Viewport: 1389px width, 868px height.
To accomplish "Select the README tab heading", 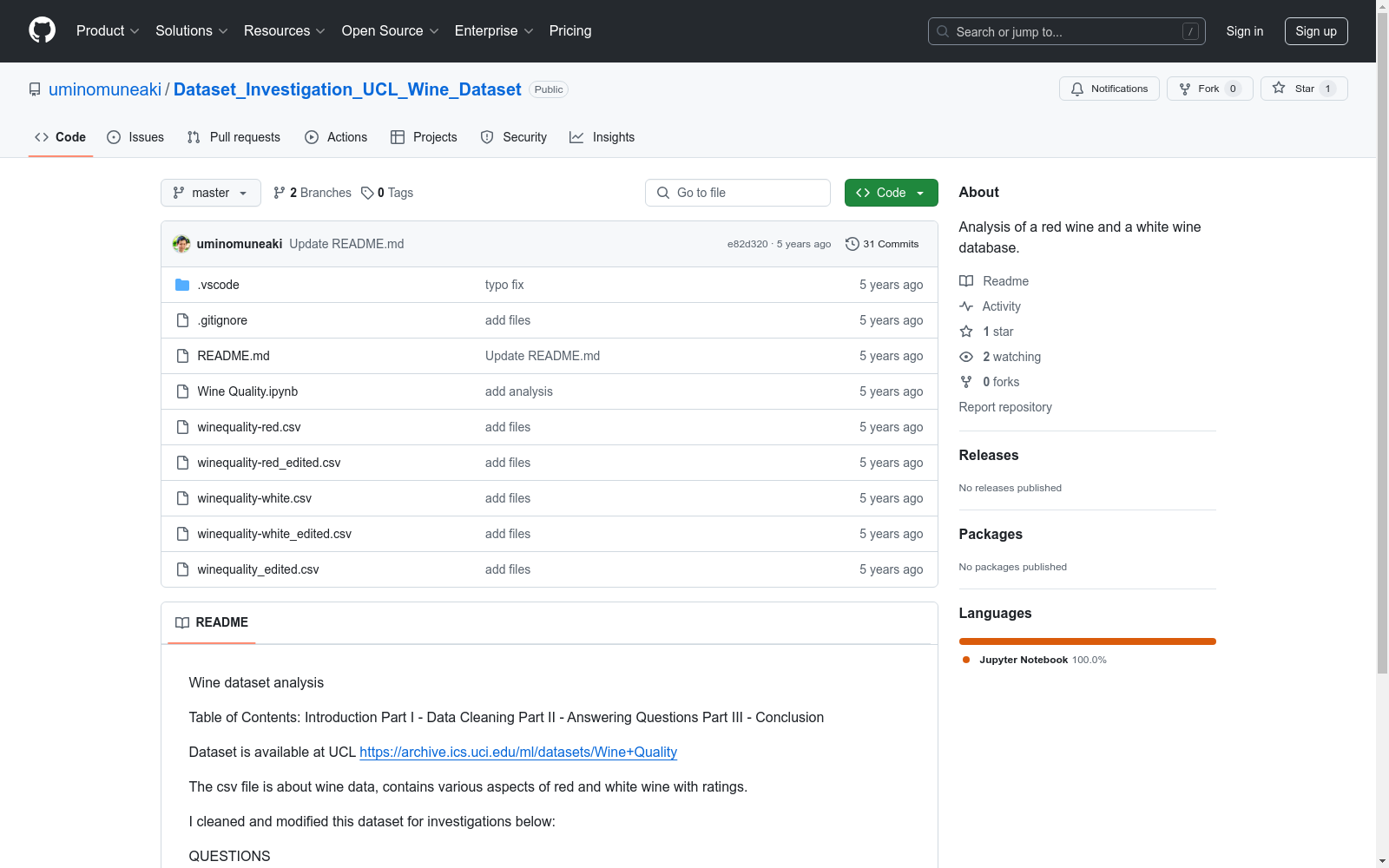I will click(212, 622).
